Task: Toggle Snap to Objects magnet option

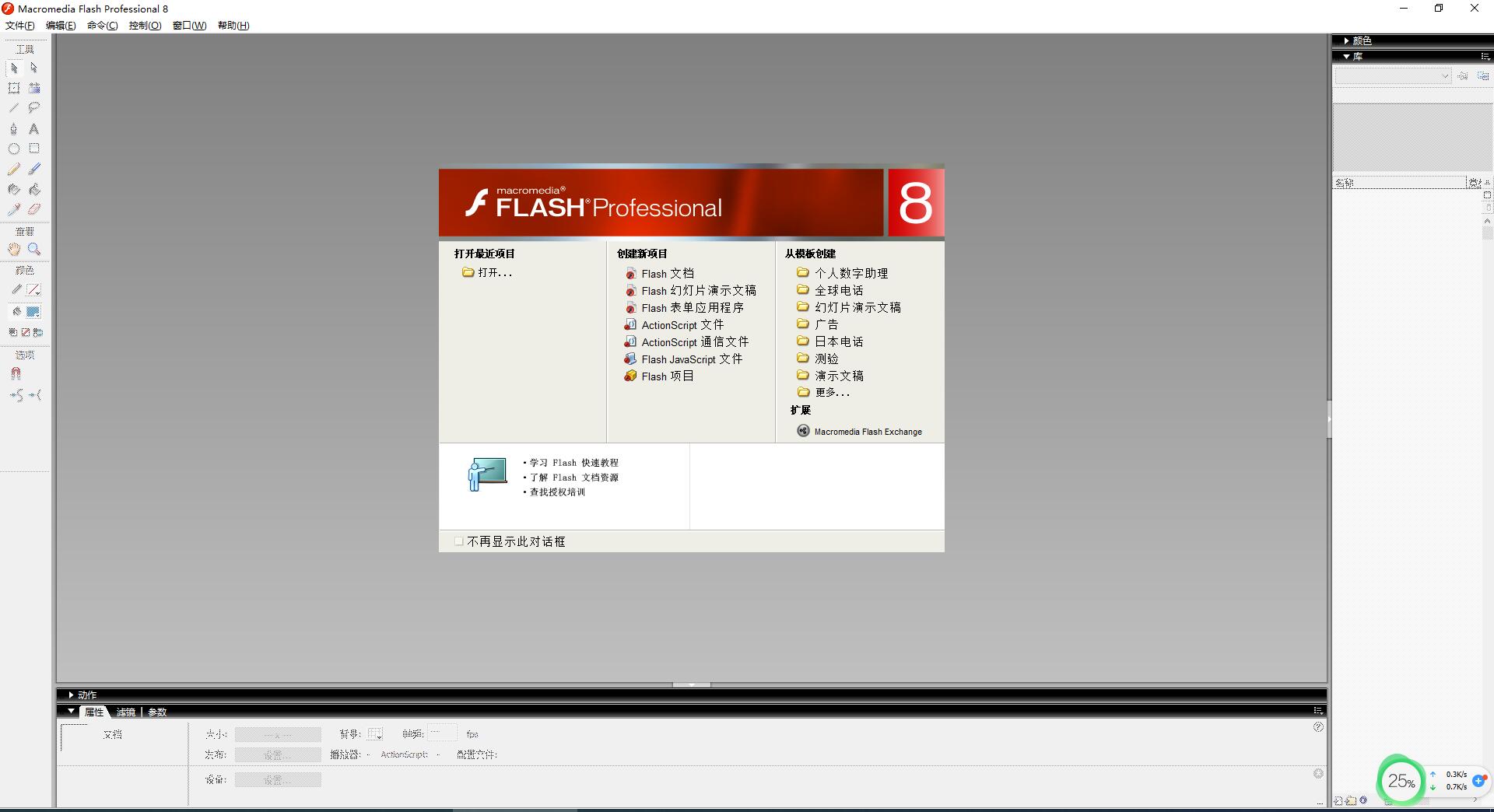Action: click(16, 373)
